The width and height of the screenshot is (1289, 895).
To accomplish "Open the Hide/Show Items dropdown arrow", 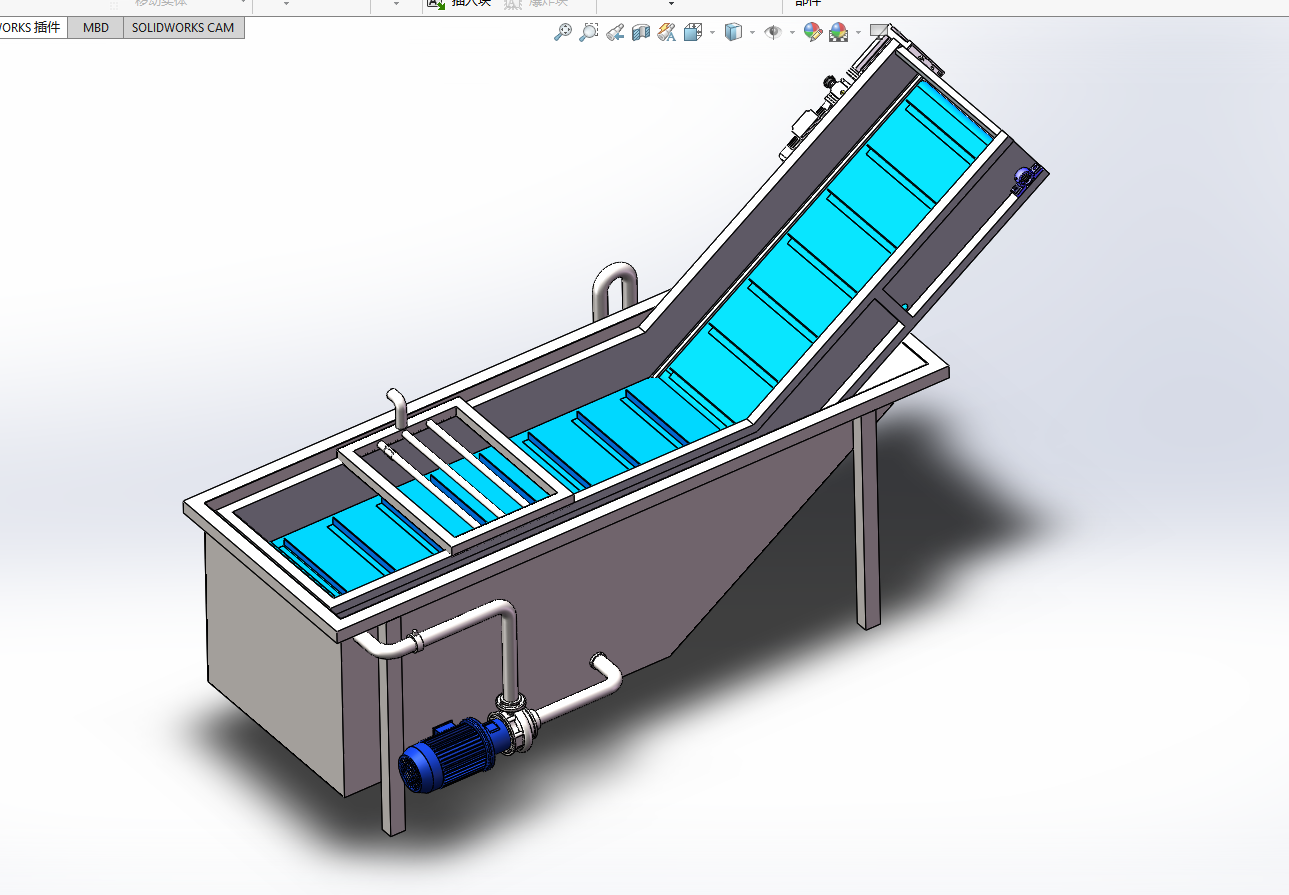I will [x=792, y=32].
